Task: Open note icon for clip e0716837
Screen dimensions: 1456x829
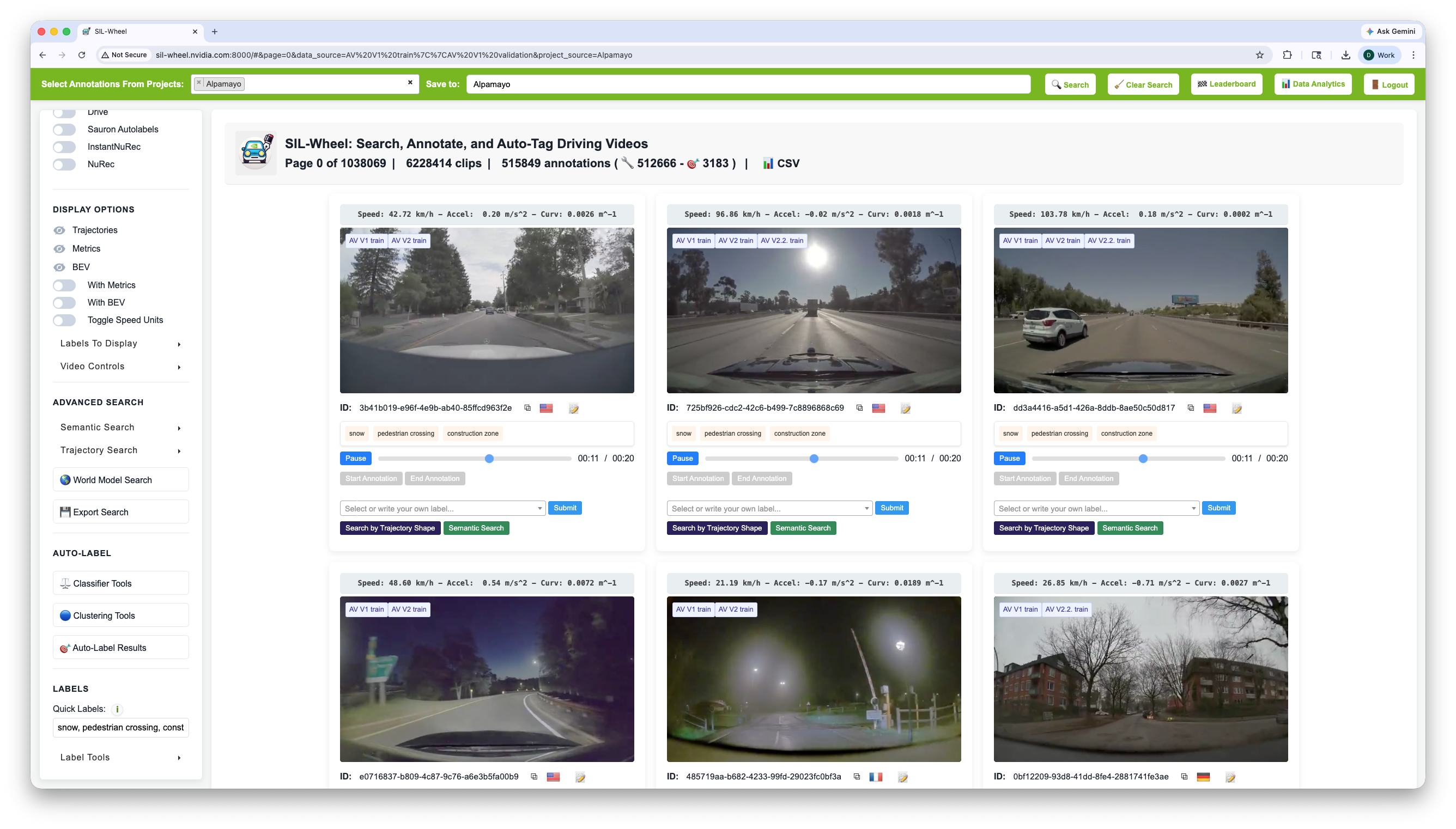Action: (x=580, y=777)
